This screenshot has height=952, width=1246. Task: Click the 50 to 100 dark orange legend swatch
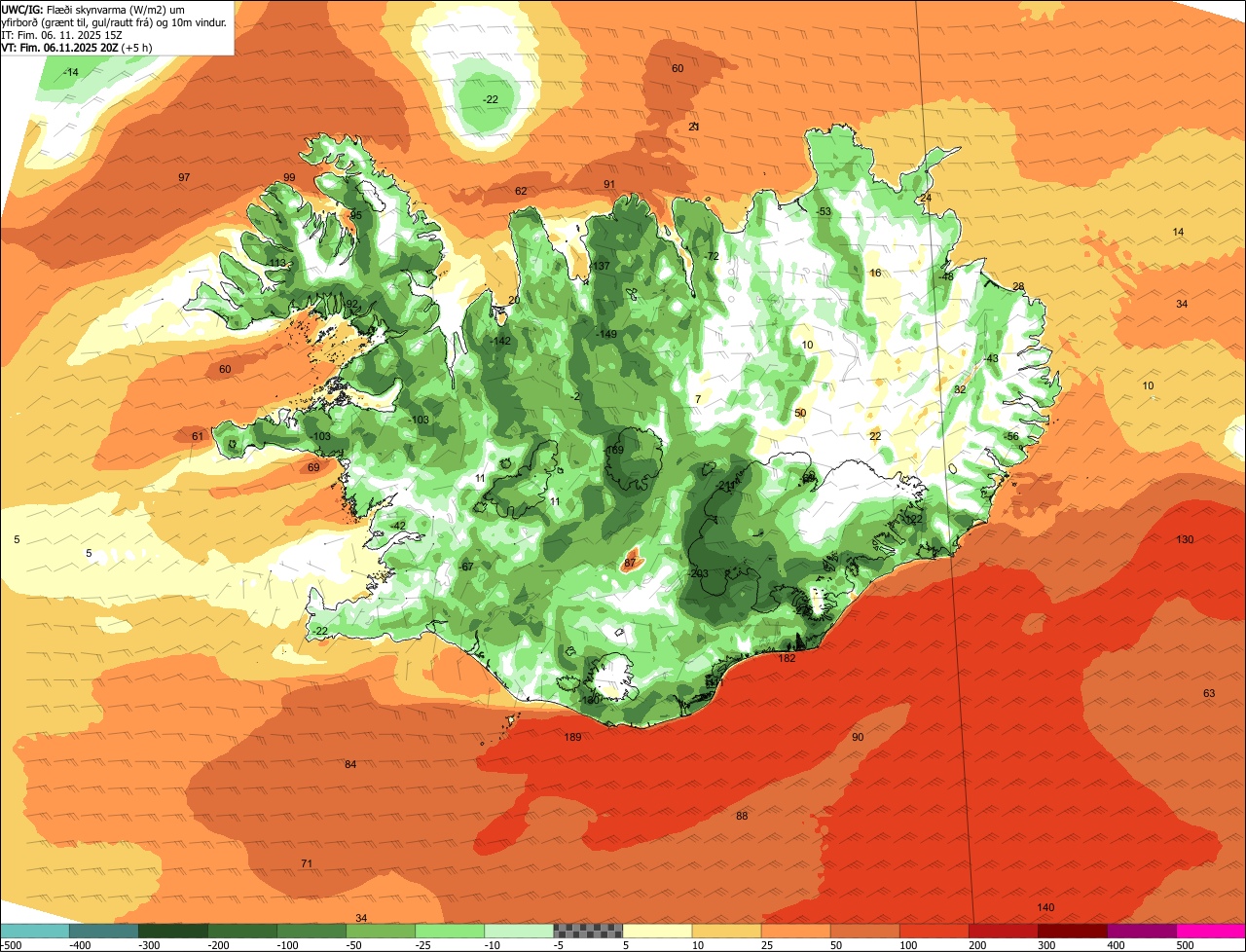coord(864,931)
